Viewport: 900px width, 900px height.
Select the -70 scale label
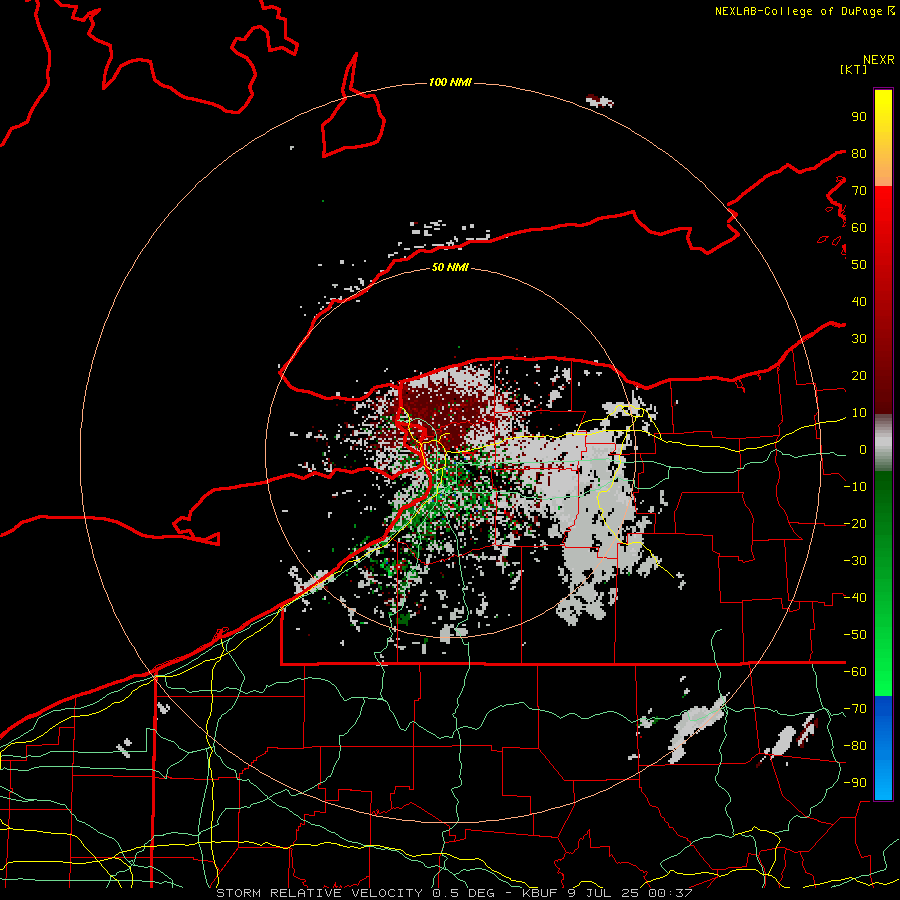[855, 708]
